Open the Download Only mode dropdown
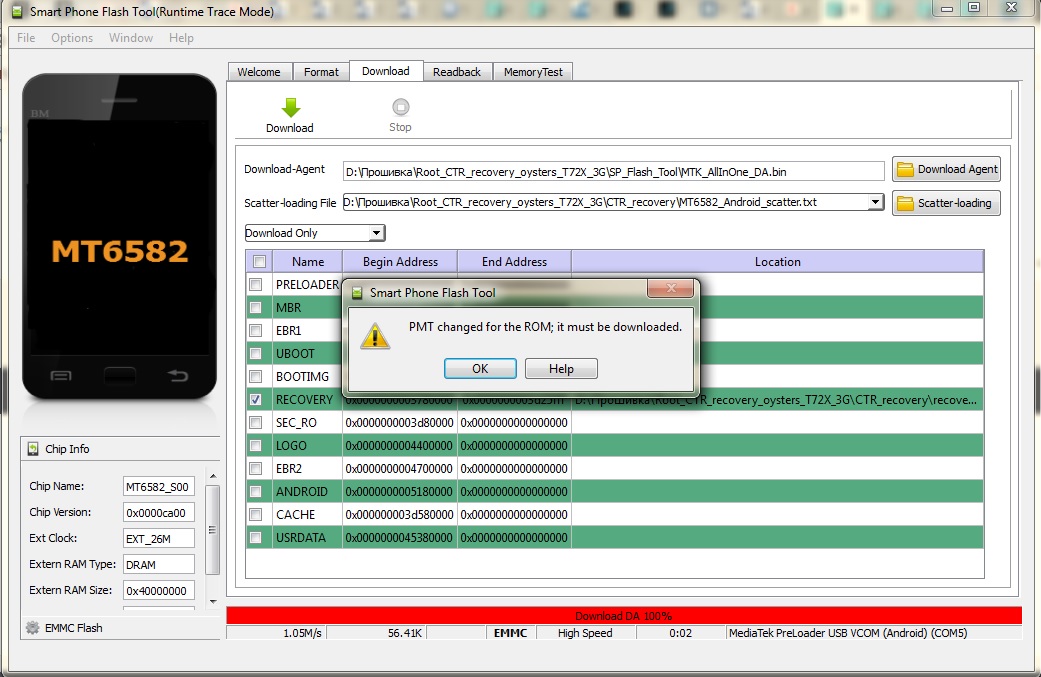The image size is (1041, 677). (x=376, y=233)
